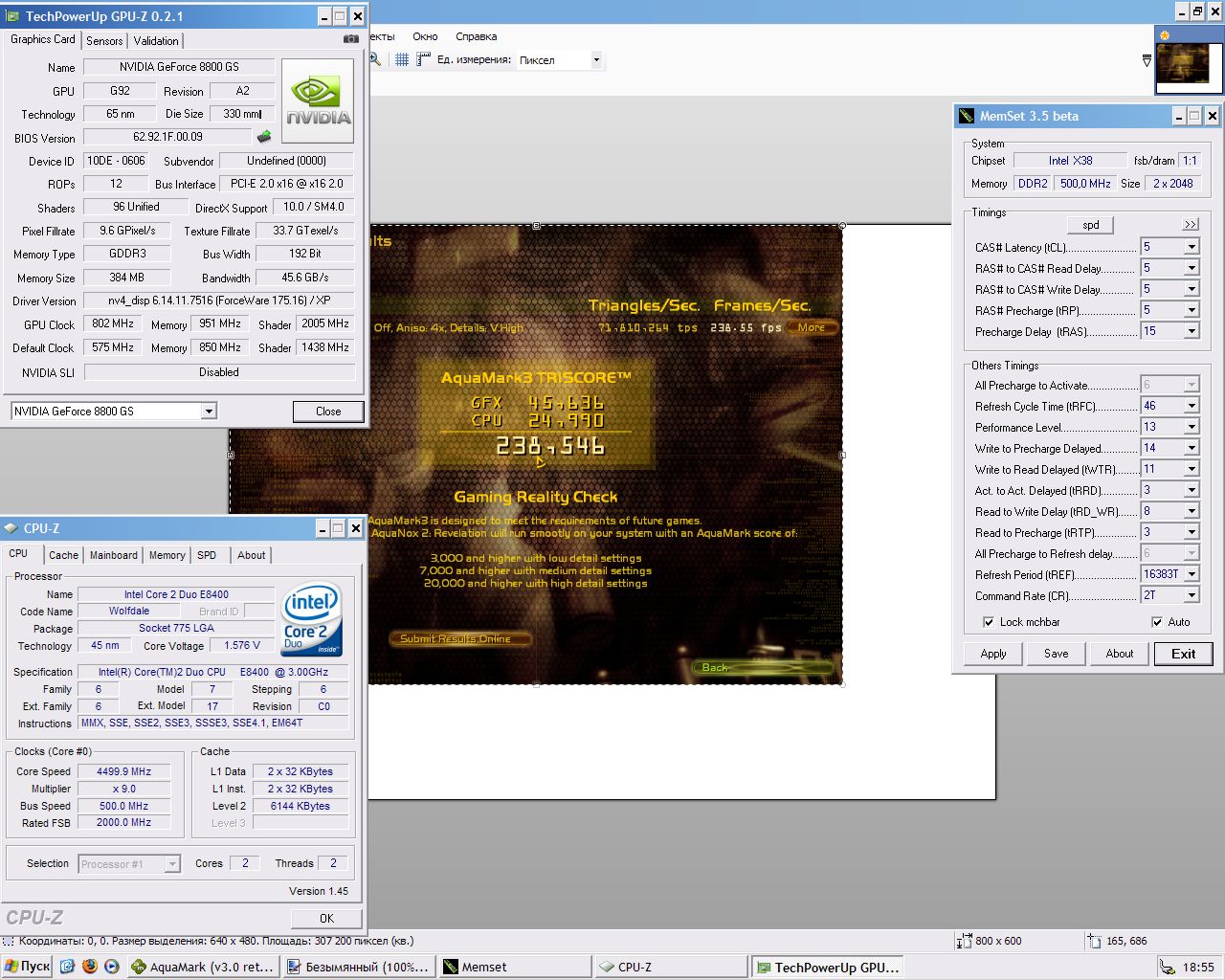This screenshot has height=980, width=1225.
Task: Toggle the Lock mchbar checkbox
Action: coord(989,622)
